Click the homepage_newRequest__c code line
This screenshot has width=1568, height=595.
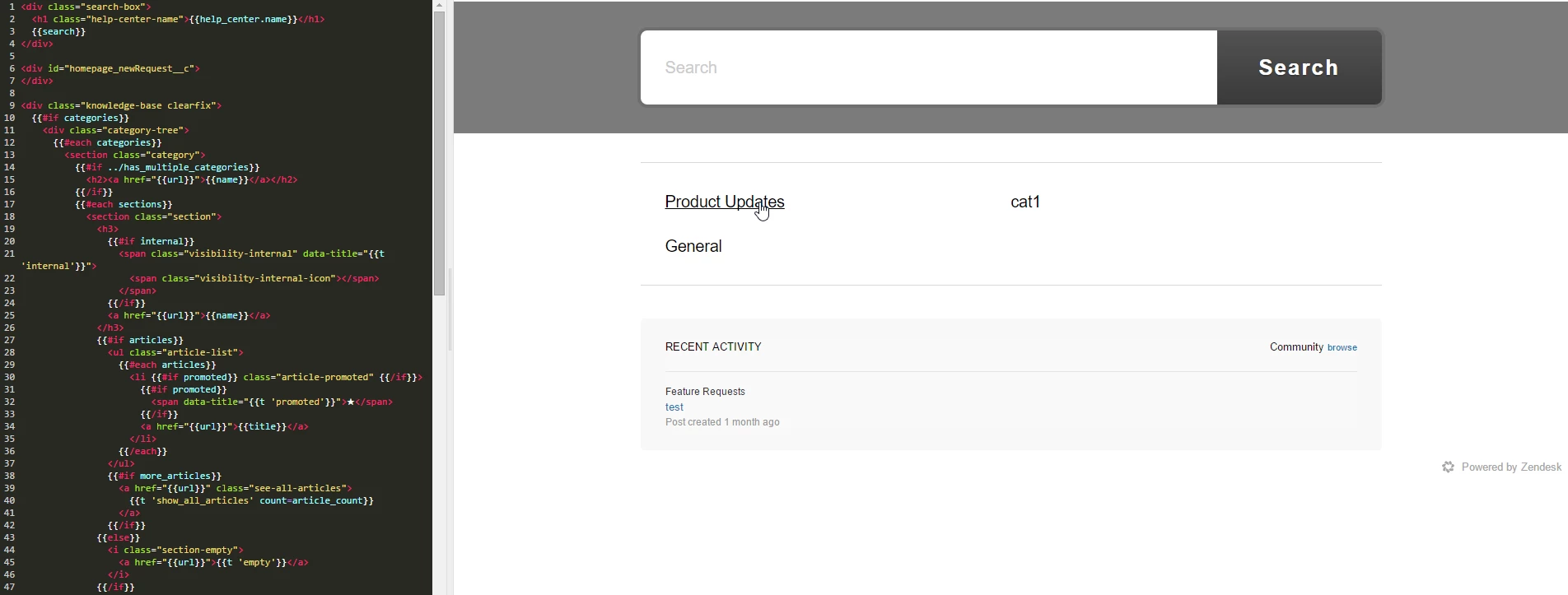110,68
